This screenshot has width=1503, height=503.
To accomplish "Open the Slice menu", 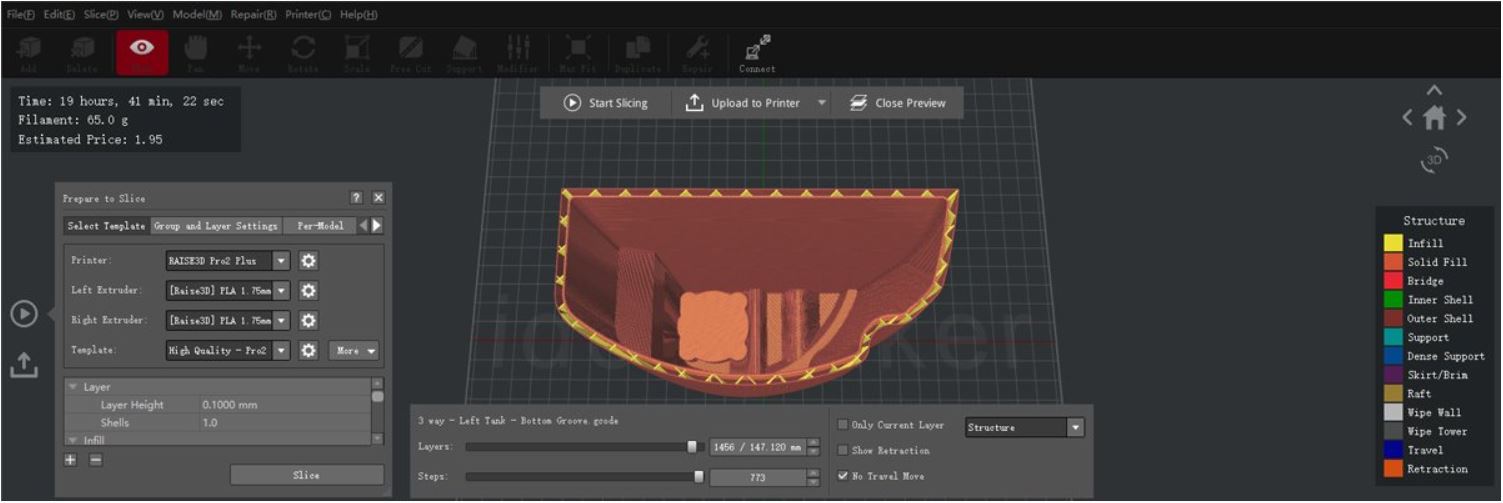I will click(101, 15).
